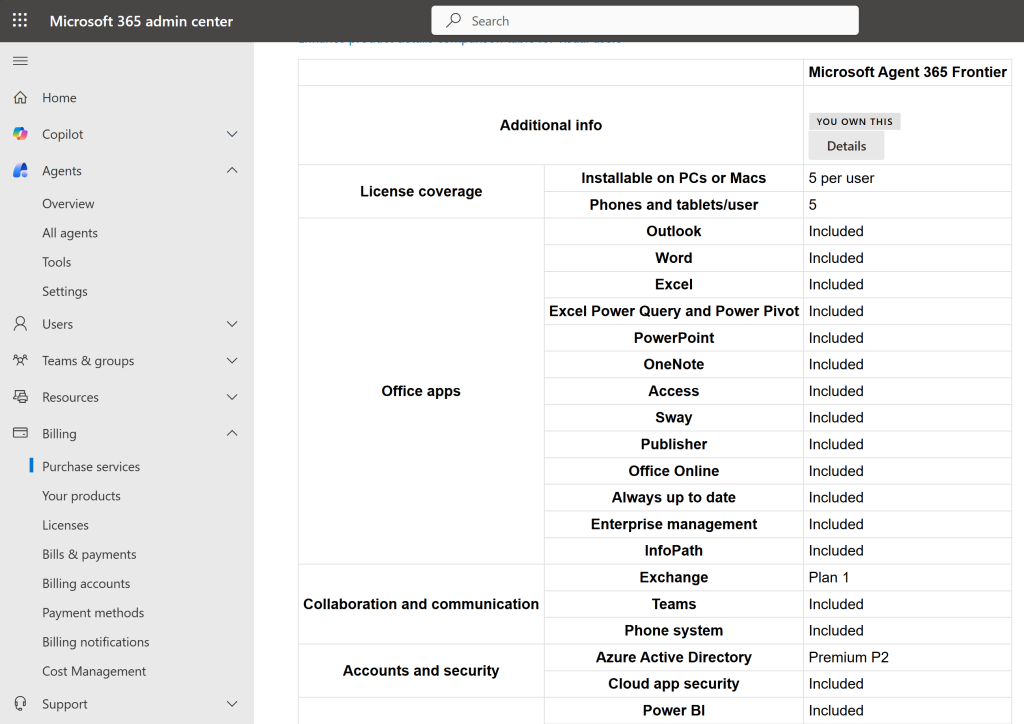Collapse the Agents section chevron

232,171
